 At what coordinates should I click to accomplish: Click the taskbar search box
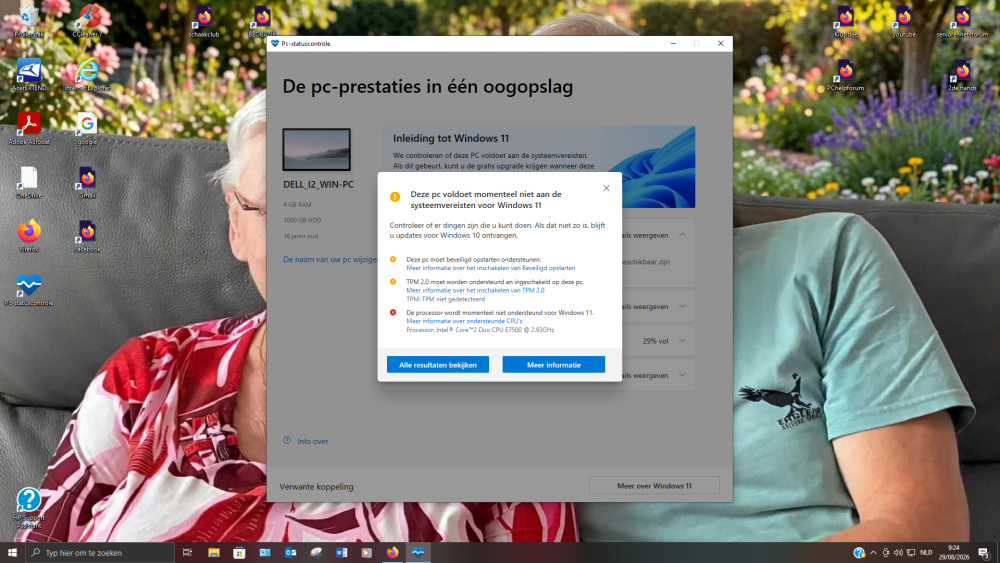coord(100,553)
